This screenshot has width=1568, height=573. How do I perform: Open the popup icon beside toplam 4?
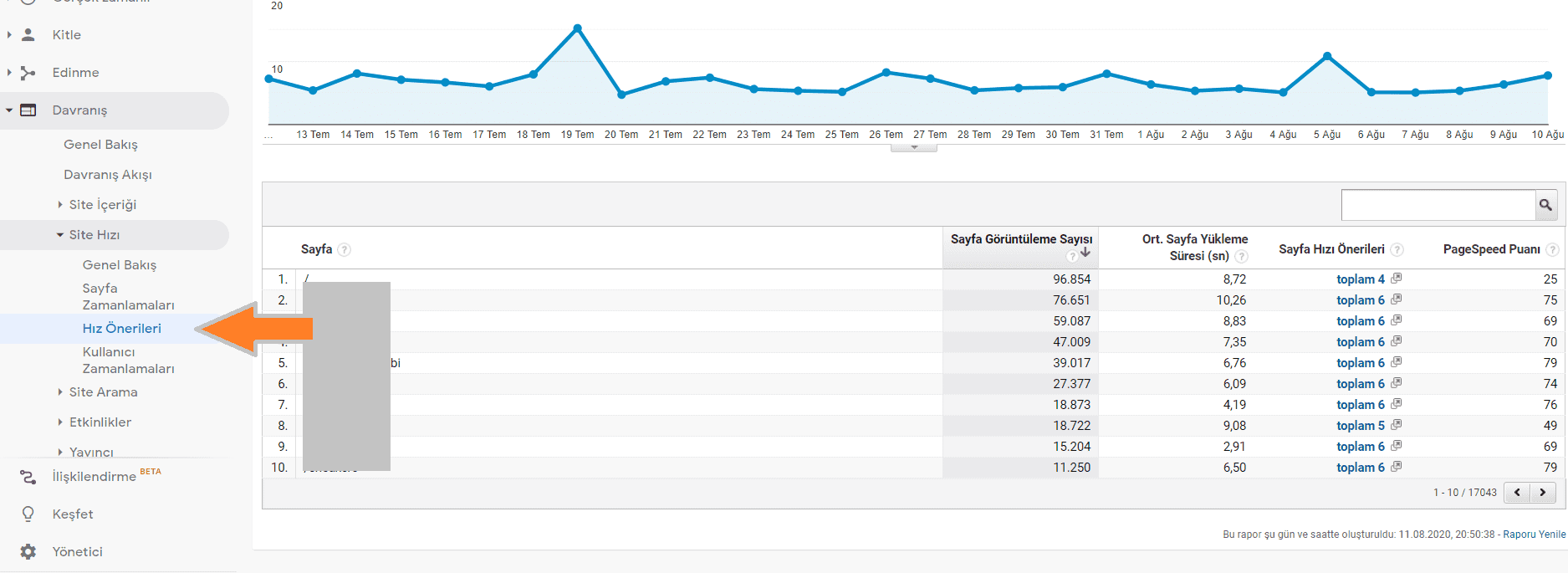pyautogui.click(x=1396, y=279)
